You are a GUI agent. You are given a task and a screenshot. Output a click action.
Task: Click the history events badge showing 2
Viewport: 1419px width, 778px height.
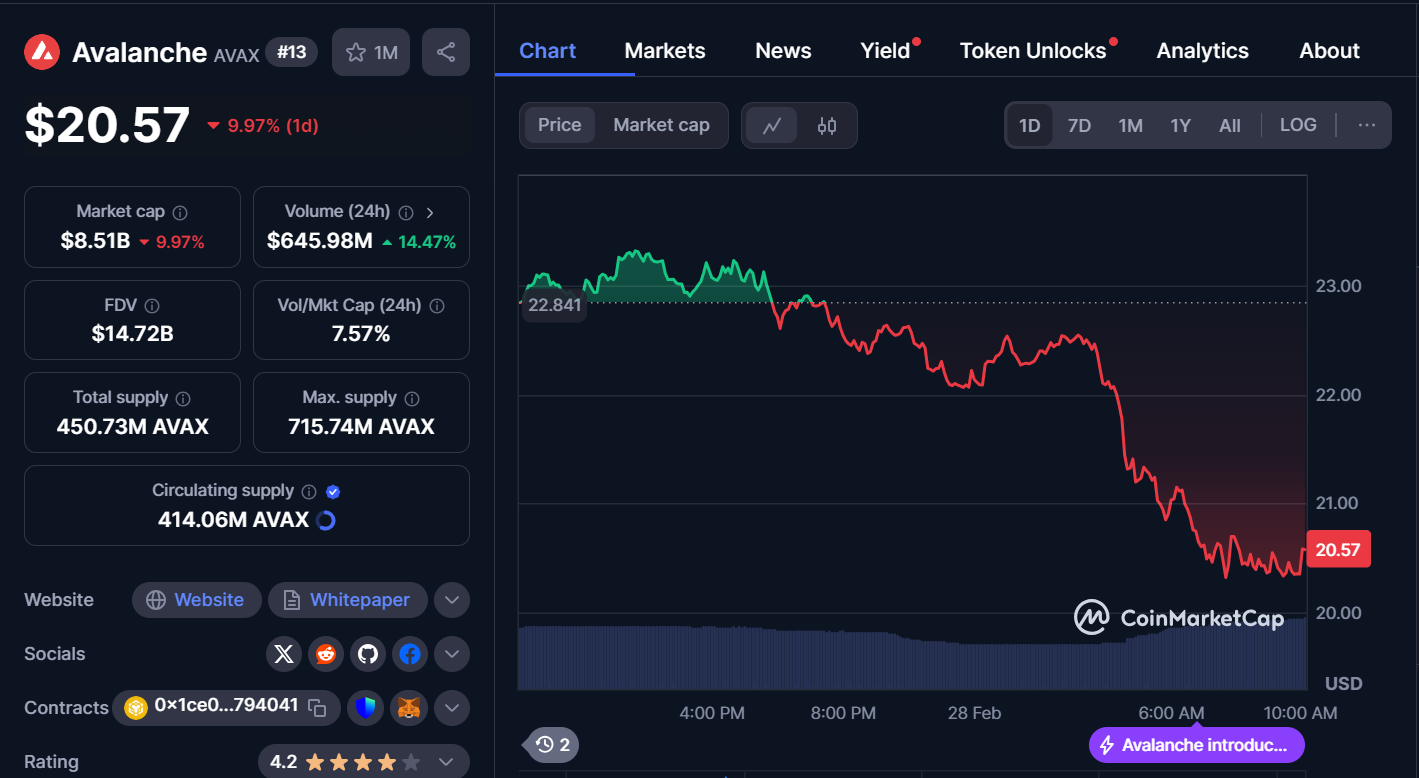click(552, 744)
